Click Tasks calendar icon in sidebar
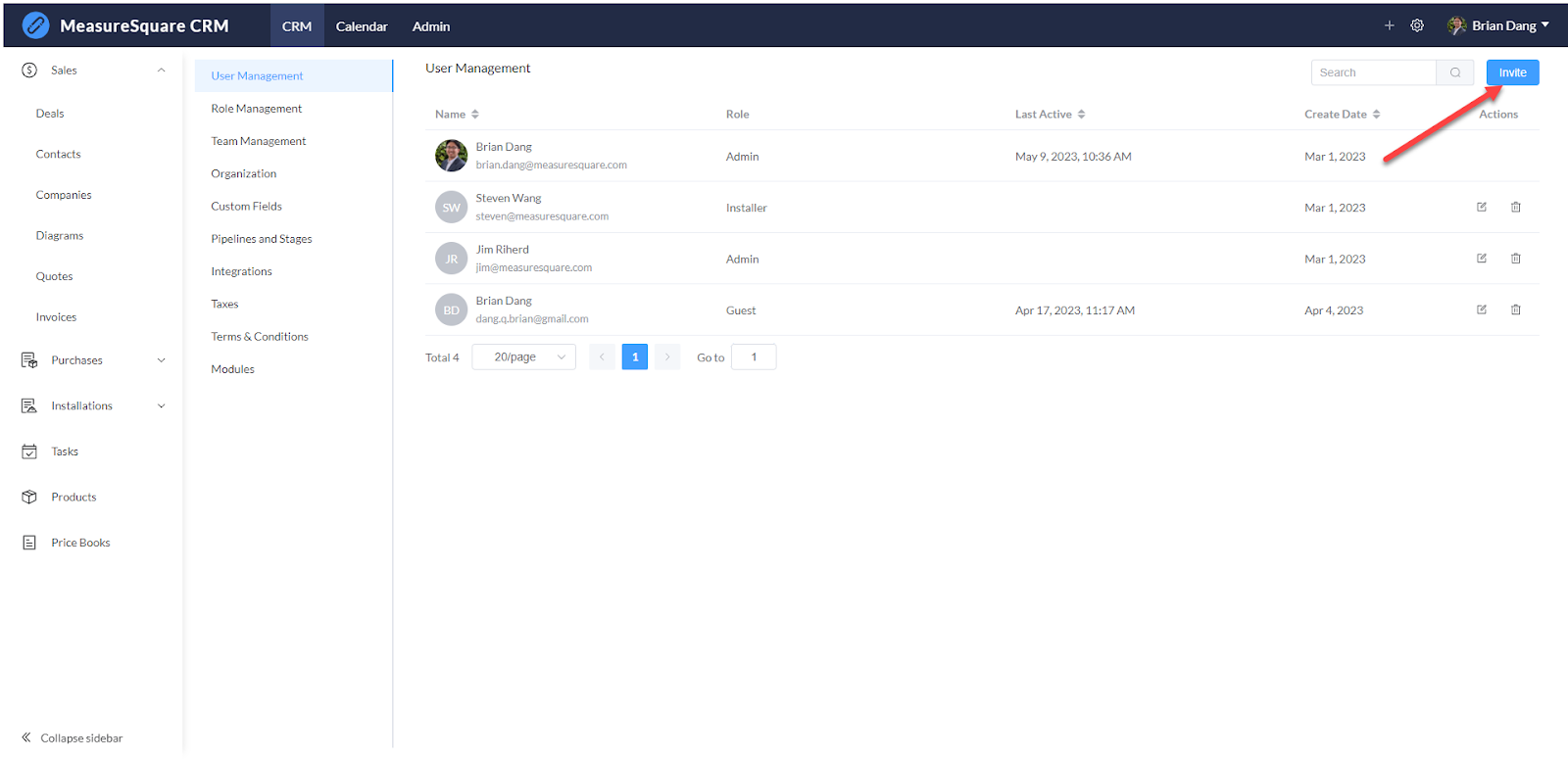This screenshot has height=760, width=1568. [x=29, y=451]
